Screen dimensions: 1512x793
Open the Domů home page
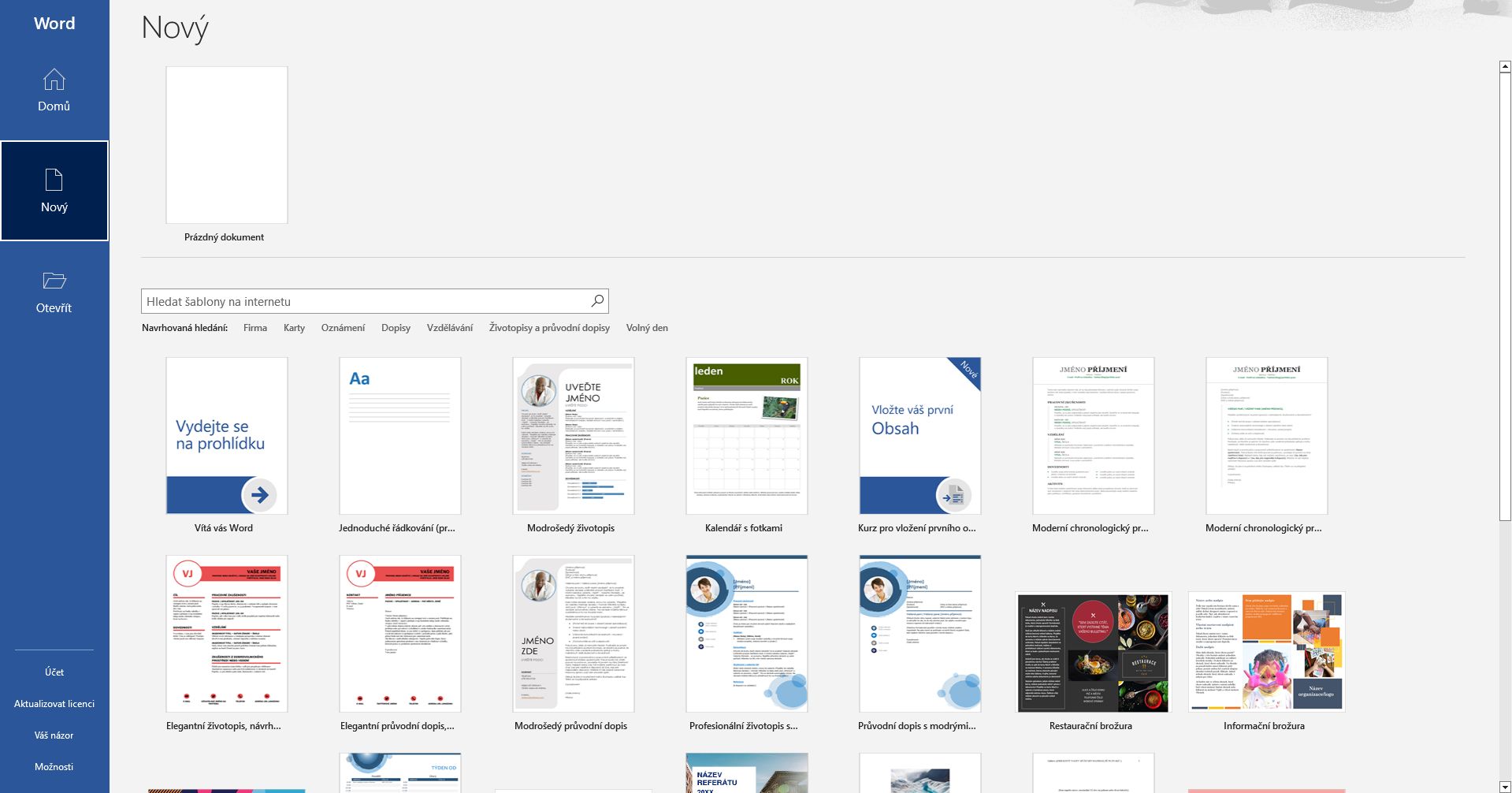(54, 91)
